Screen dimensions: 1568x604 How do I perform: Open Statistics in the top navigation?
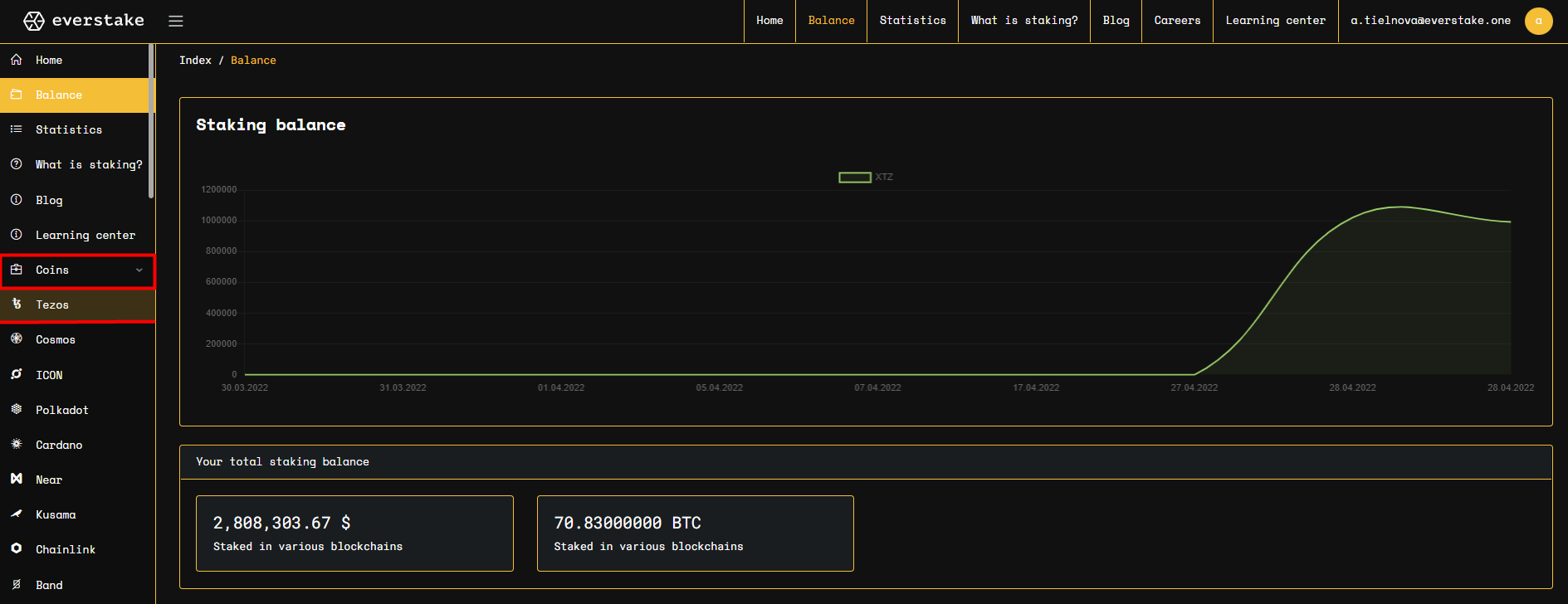(913, 21)
